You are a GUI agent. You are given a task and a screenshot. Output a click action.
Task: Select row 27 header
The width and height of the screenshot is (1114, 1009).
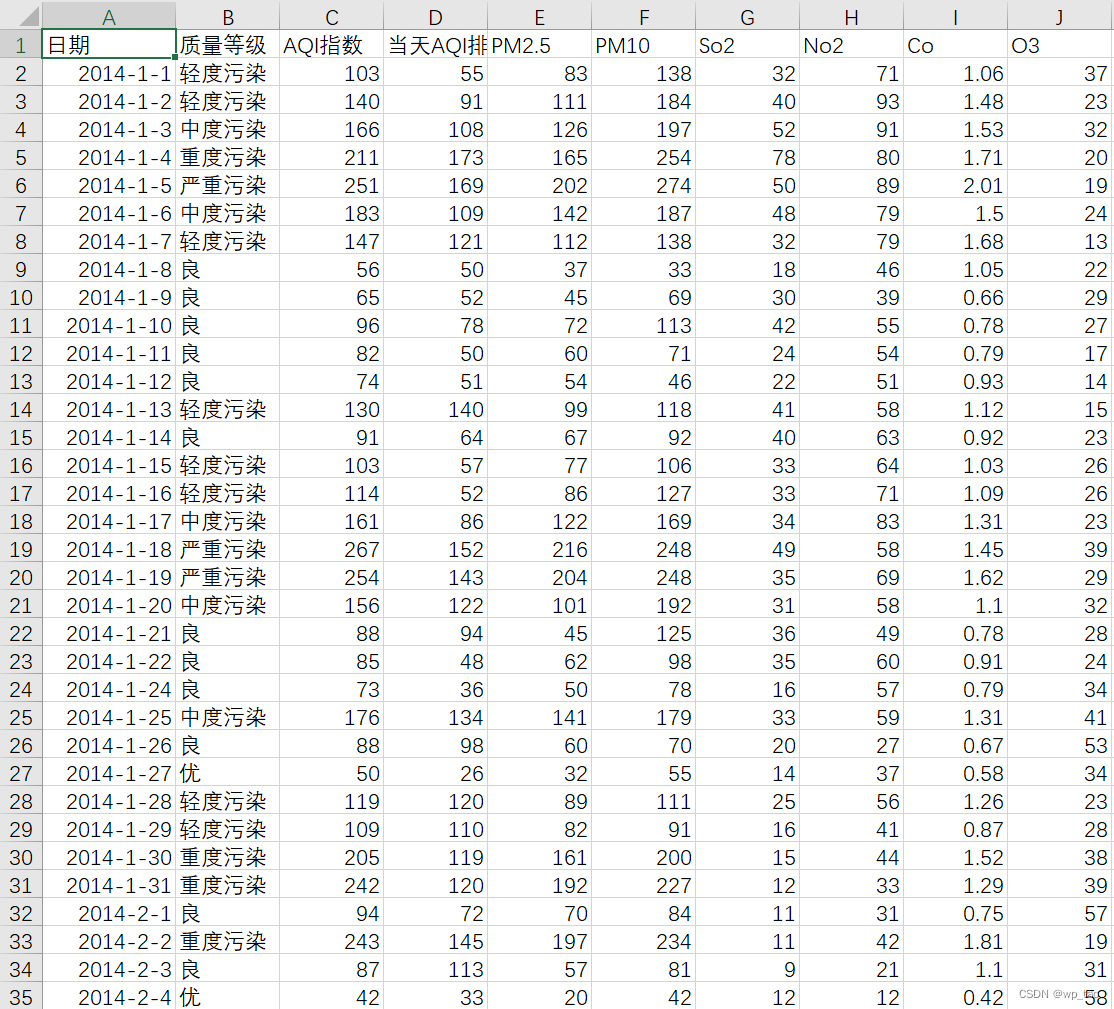[x=21, y=773]
